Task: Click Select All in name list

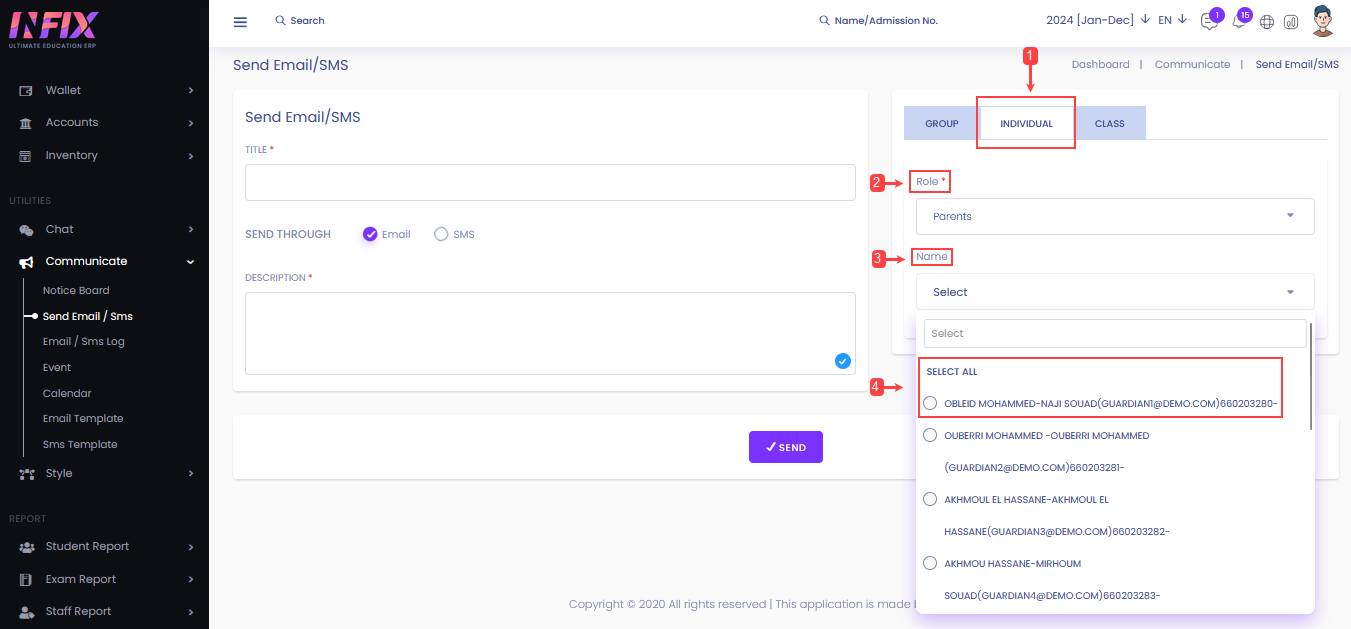Action: click(951, 372)
